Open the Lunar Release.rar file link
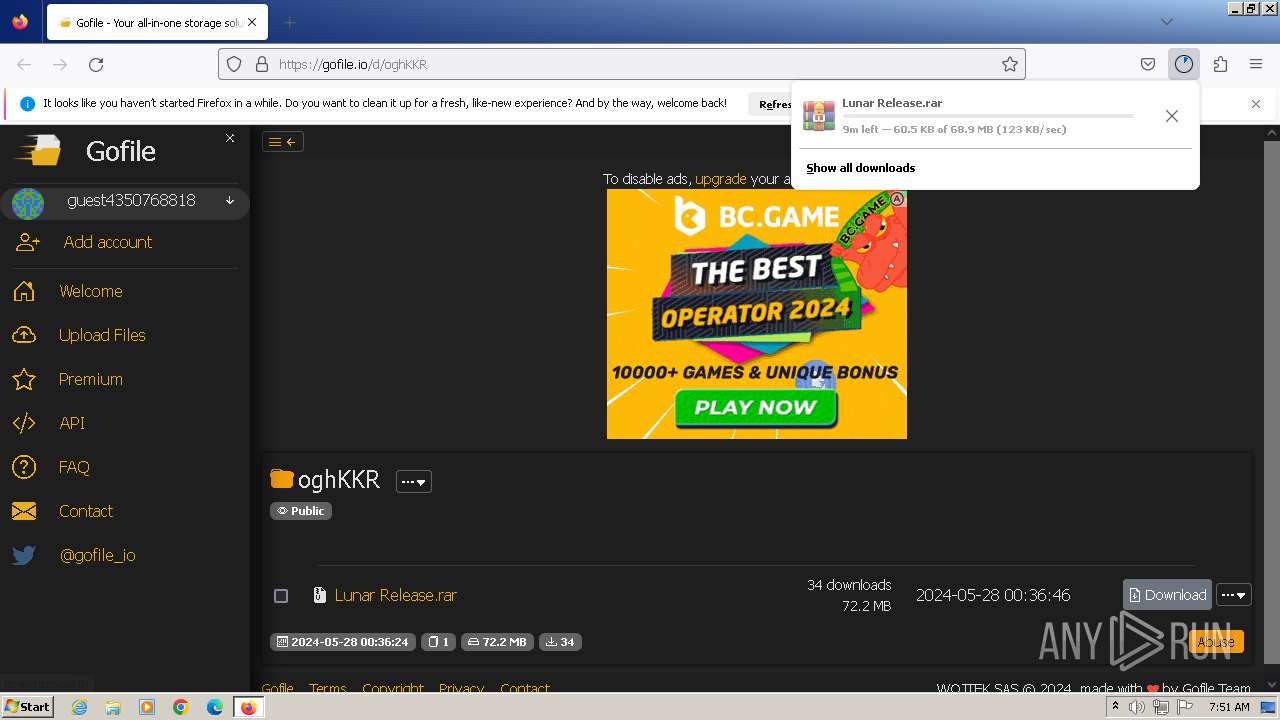1280x720 pixels. (396, 595)
